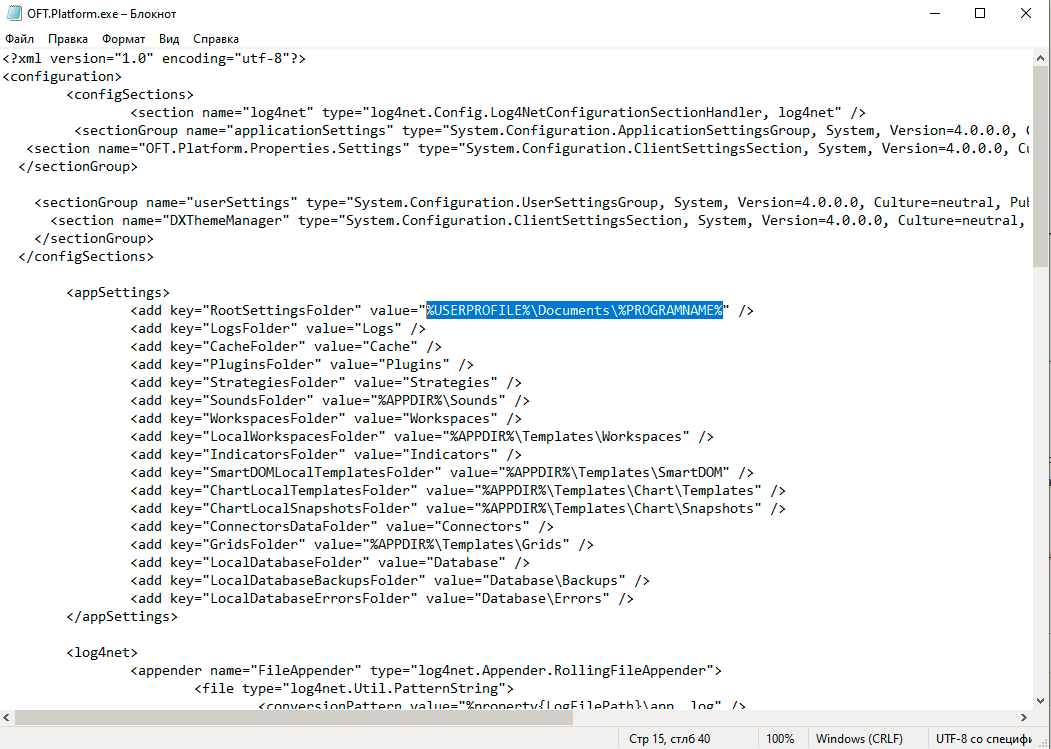Click the horizontal scrollbar right arrow
Screen dimensions: 1051x749
[x=1023, y=717]
